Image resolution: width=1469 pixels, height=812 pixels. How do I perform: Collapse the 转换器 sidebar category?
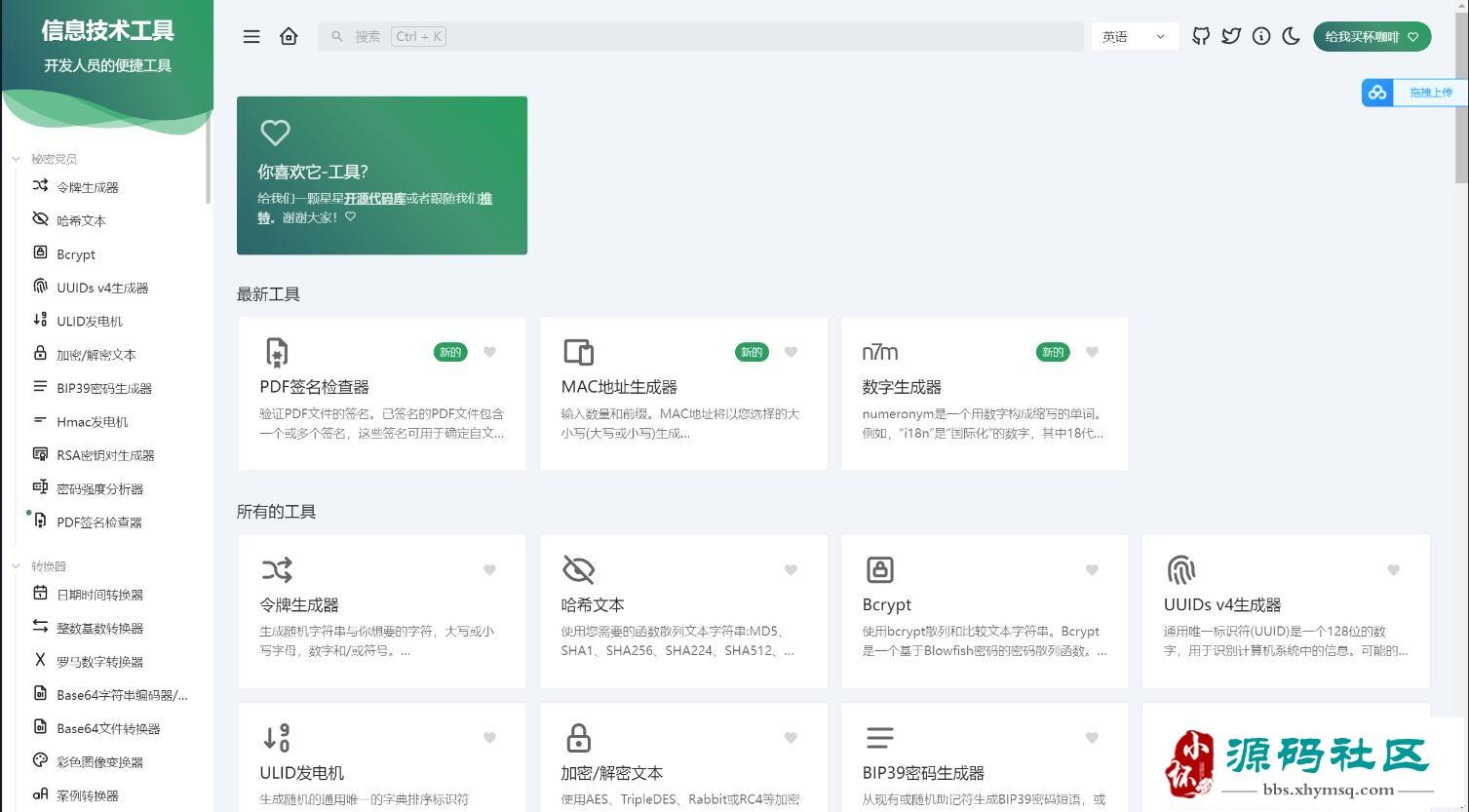tap(39, 566)
